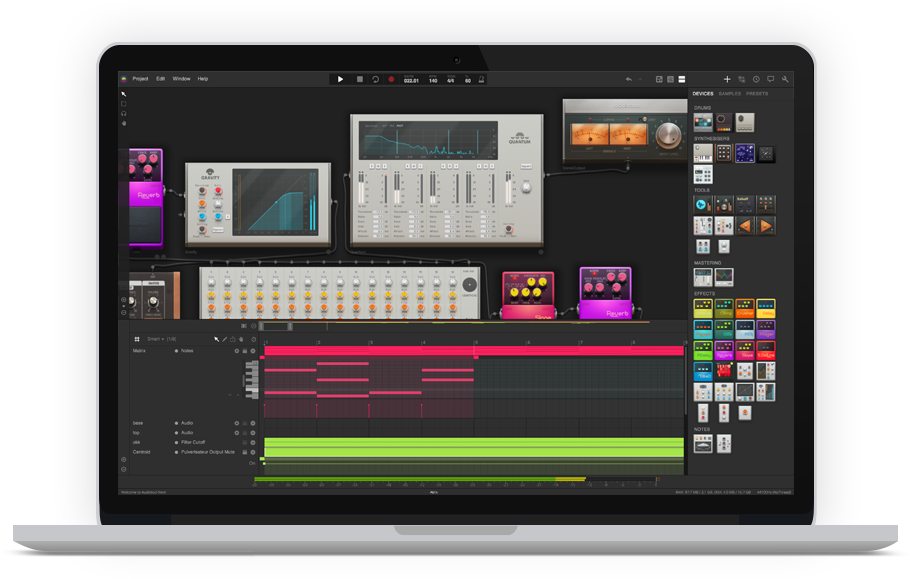Image resolution: width=910 pixels, height=579 pixels.
Task: Activate the Loop icon in the transport bar
Action: tap(375, 79)
